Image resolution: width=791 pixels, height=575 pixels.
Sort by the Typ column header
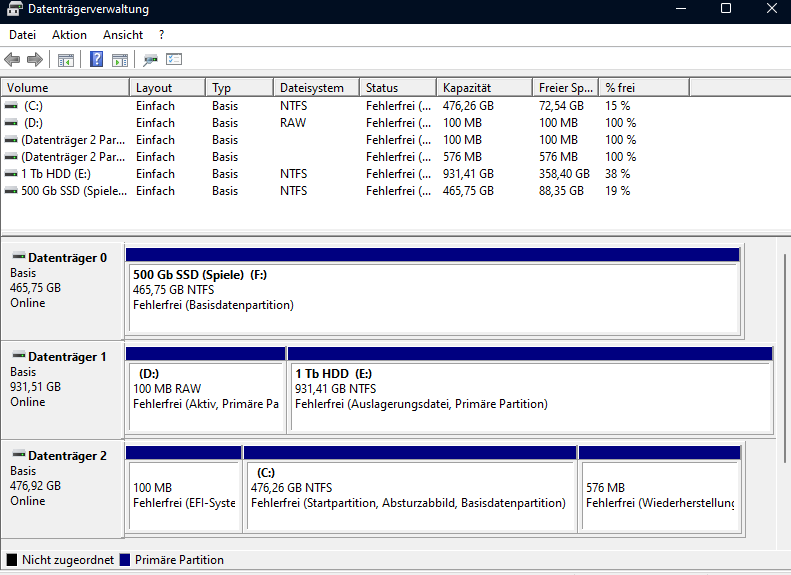240,88
